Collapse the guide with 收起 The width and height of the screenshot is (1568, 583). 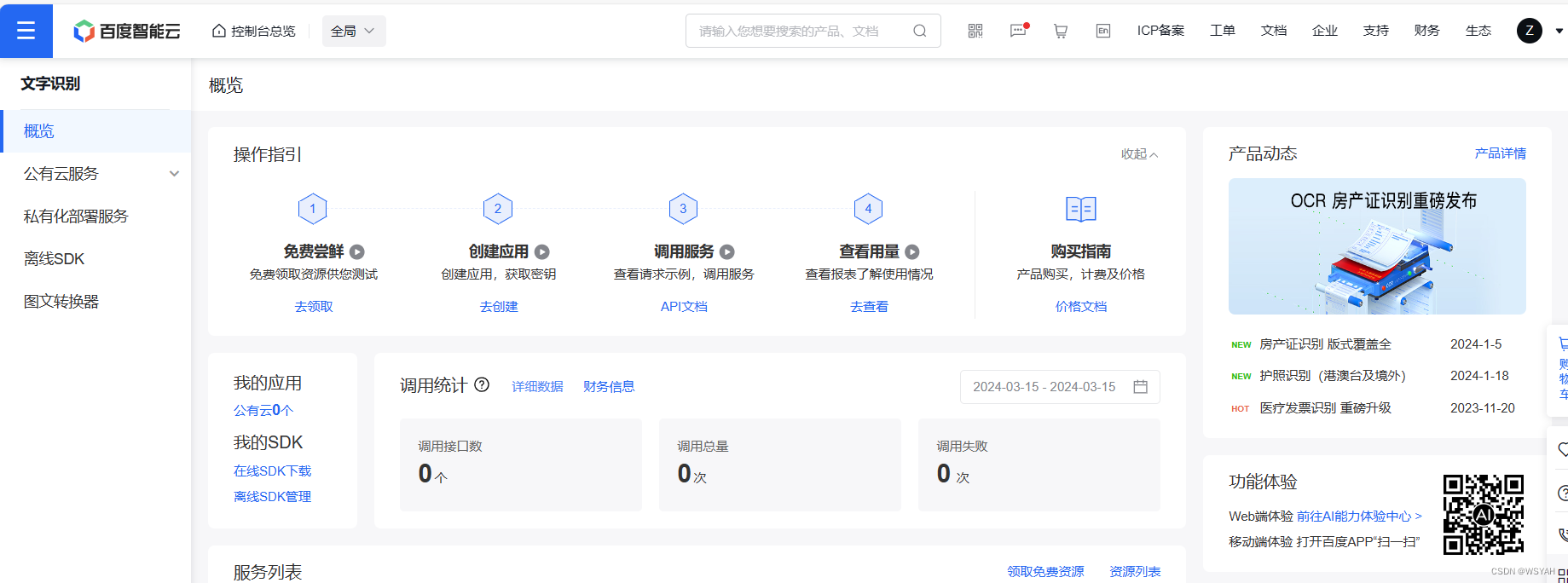1139,154
